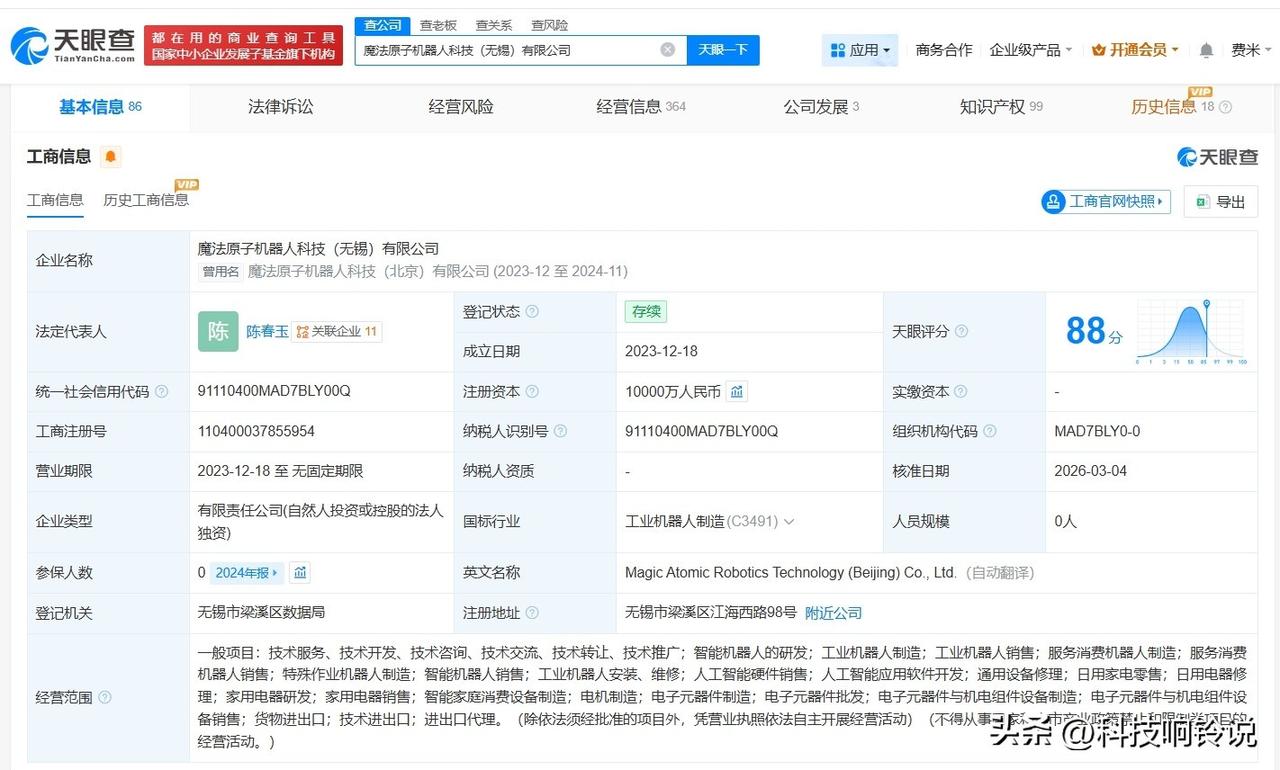The image size is (1280, 770).
Task: Open the chart icon beside 10000万人民币
Action: [737, 391]
